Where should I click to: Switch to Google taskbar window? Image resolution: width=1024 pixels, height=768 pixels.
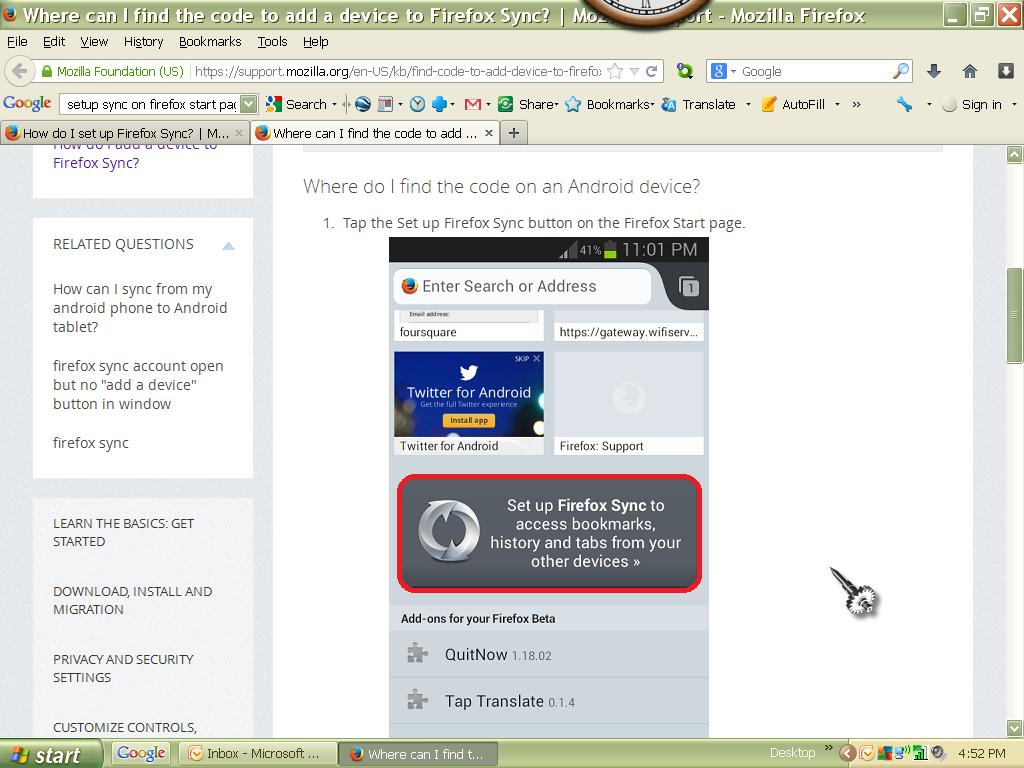[140, 753]
